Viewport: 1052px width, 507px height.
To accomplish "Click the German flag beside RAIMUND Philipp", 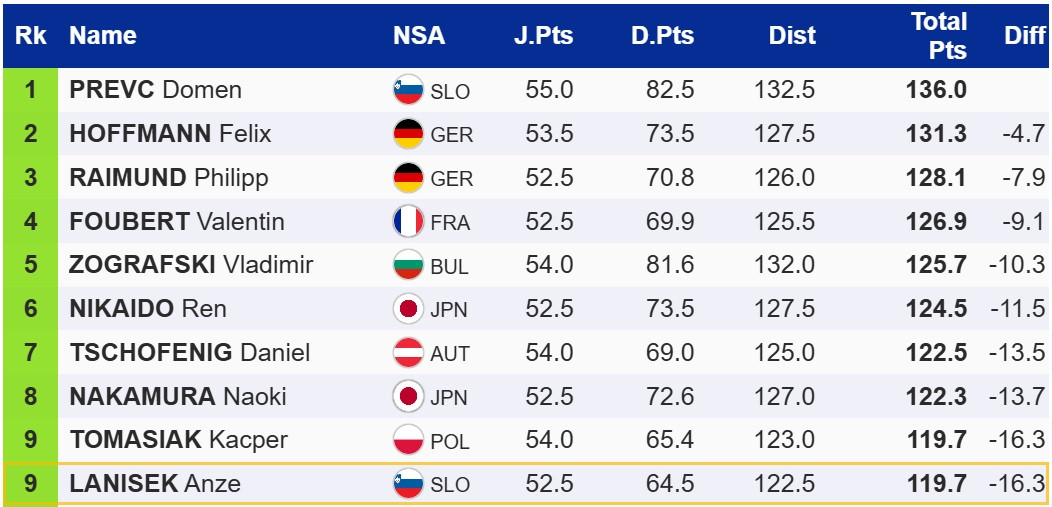I will 408,178.
